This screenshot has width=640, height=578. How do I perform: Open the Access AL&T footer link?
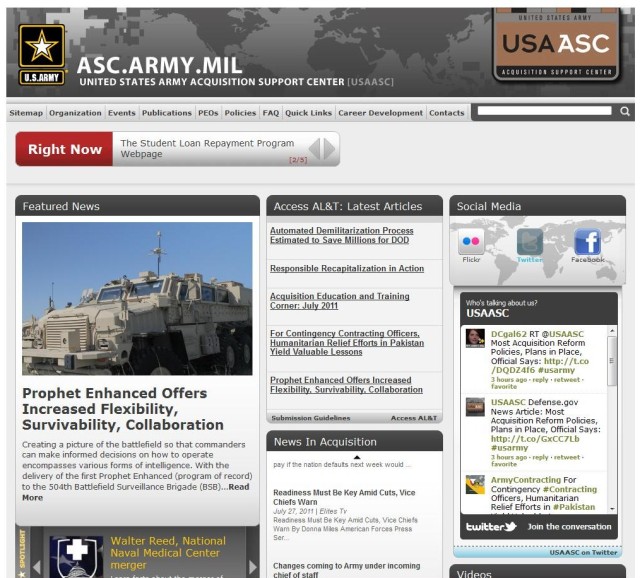click(413, 418)
